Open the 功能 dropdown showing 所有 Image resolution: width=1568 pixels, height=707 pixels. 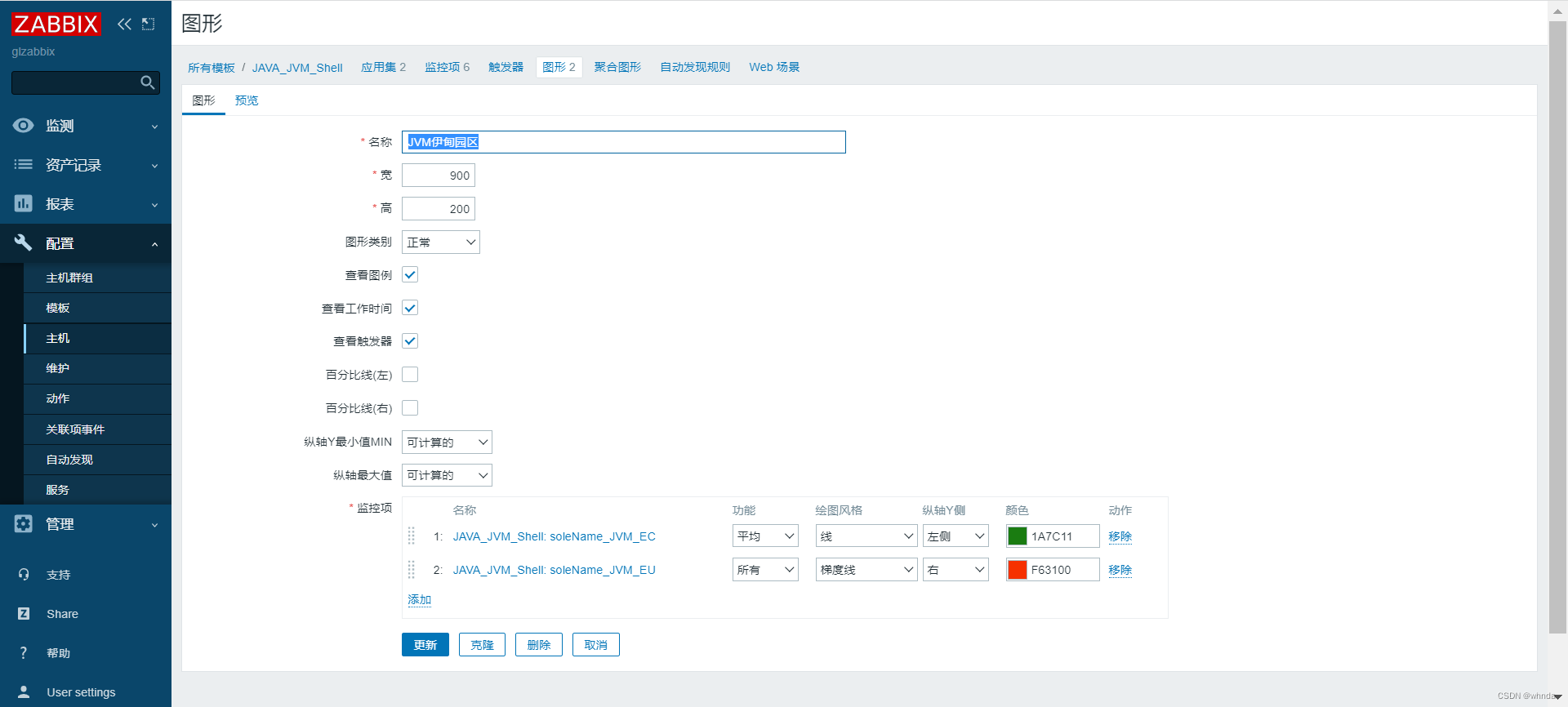(765, 570)
